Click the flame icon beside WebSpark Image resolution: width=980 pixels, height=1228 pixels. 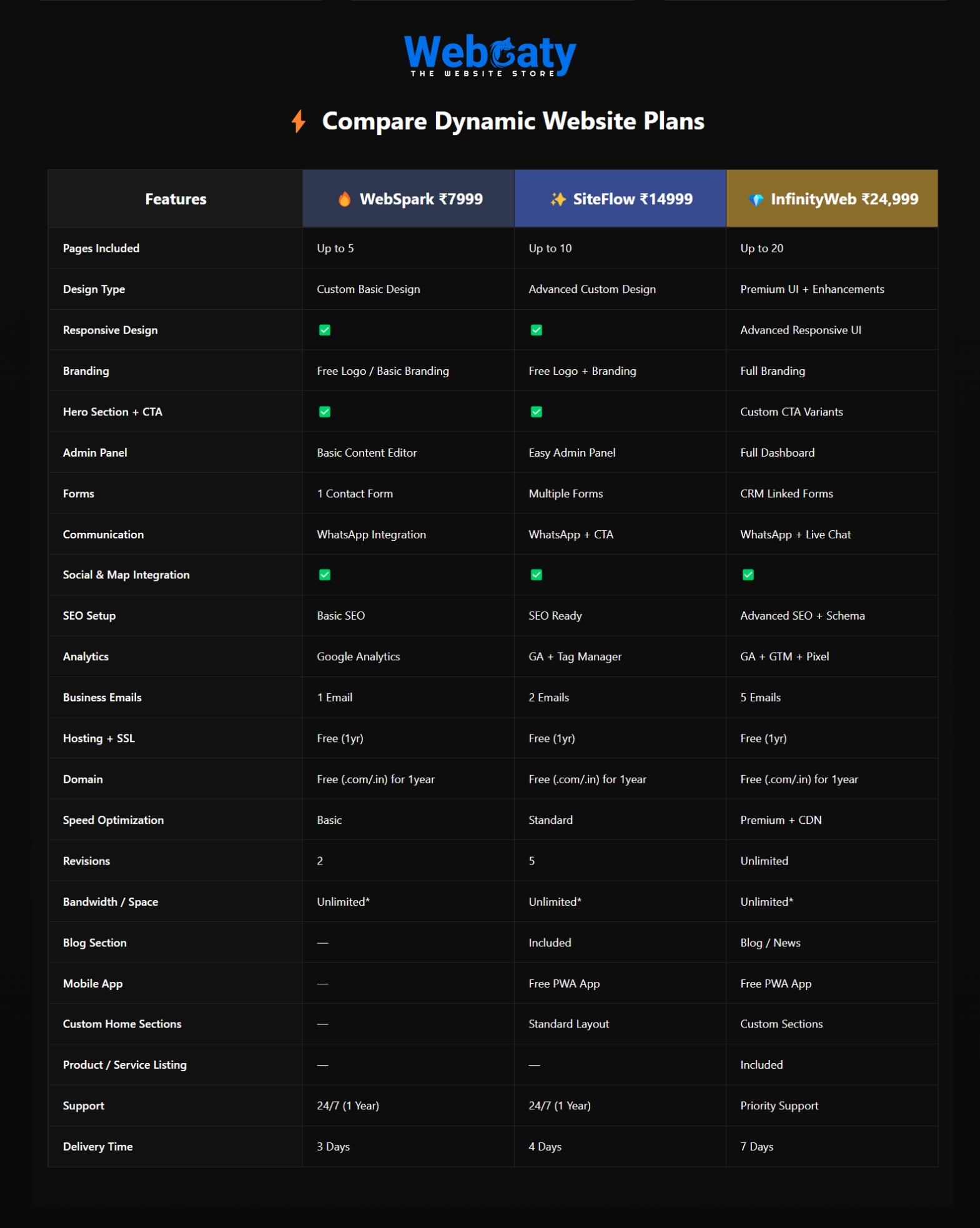pos(344,199)
